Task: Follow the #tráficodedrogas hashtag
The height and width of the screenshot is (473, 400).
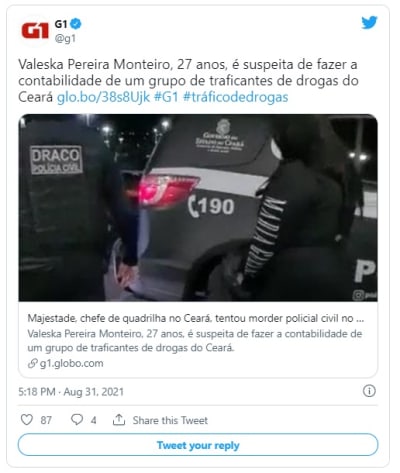Action: click(235, 97)
